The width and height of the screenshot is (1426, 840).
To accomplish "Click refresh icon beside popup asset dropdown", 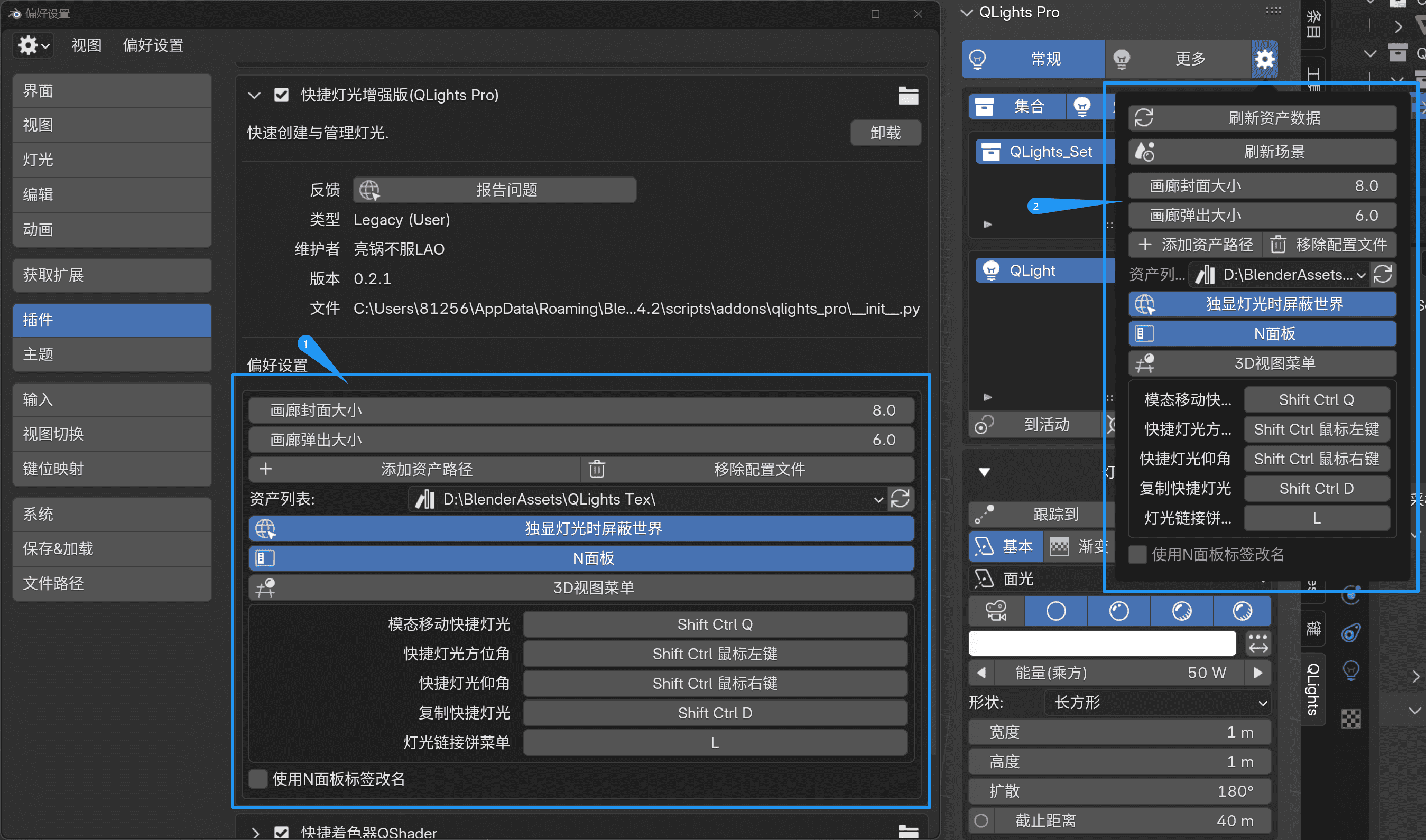I will (x=1382, y=275).
